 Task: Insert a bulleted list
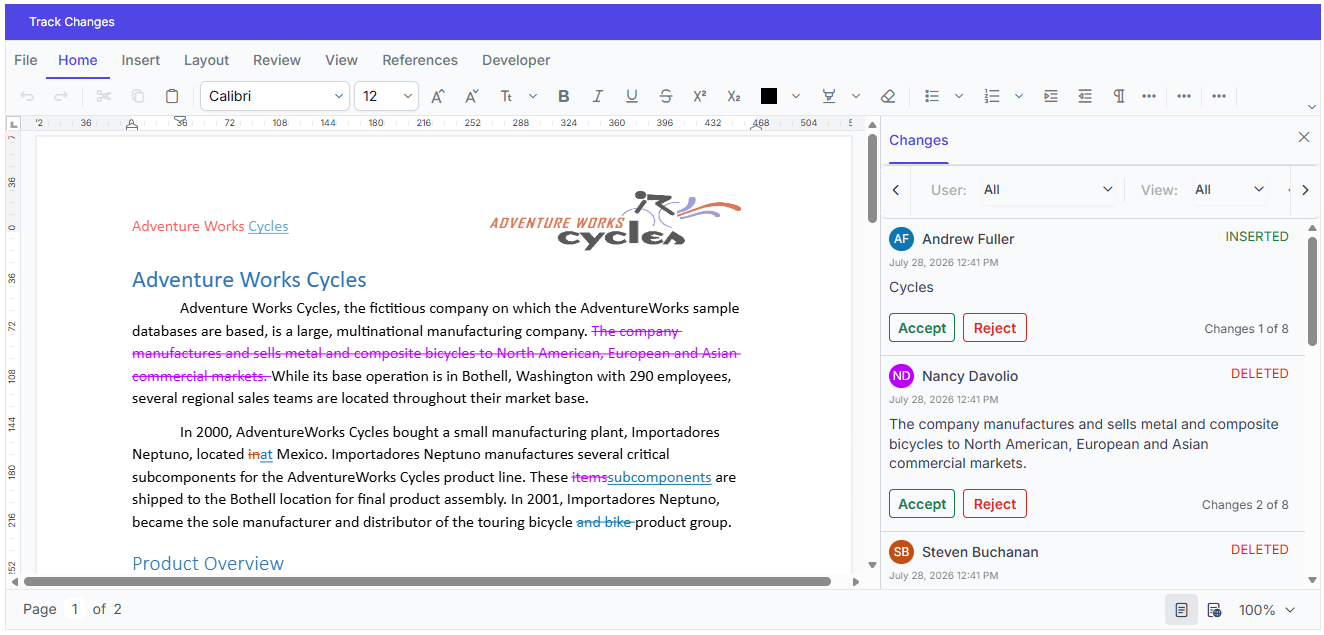pyautogui.click(x=932, y=96)
